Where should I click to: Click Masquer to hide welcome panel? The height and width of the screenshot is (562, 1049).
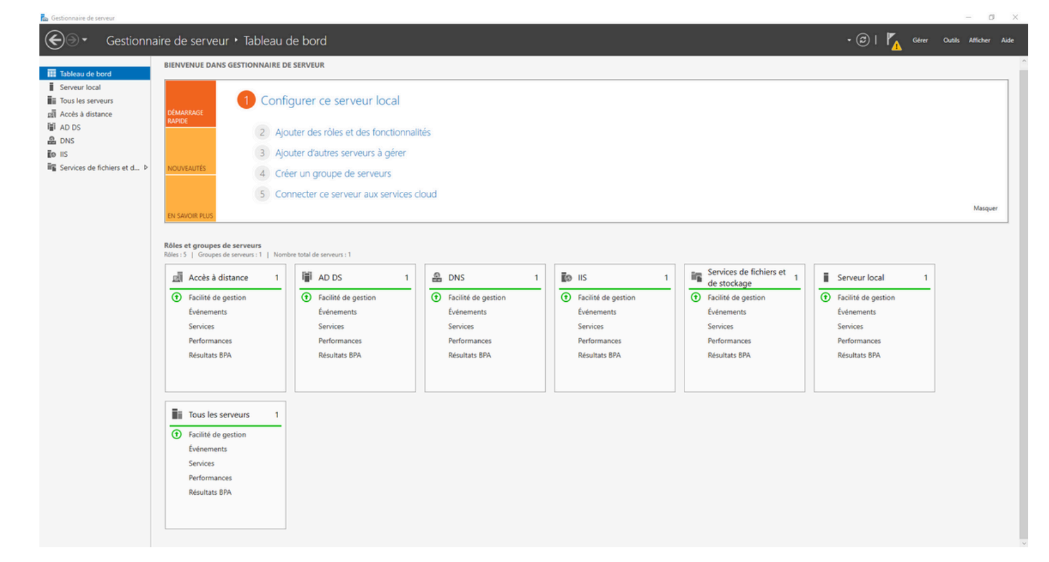[x=984, y=208]
